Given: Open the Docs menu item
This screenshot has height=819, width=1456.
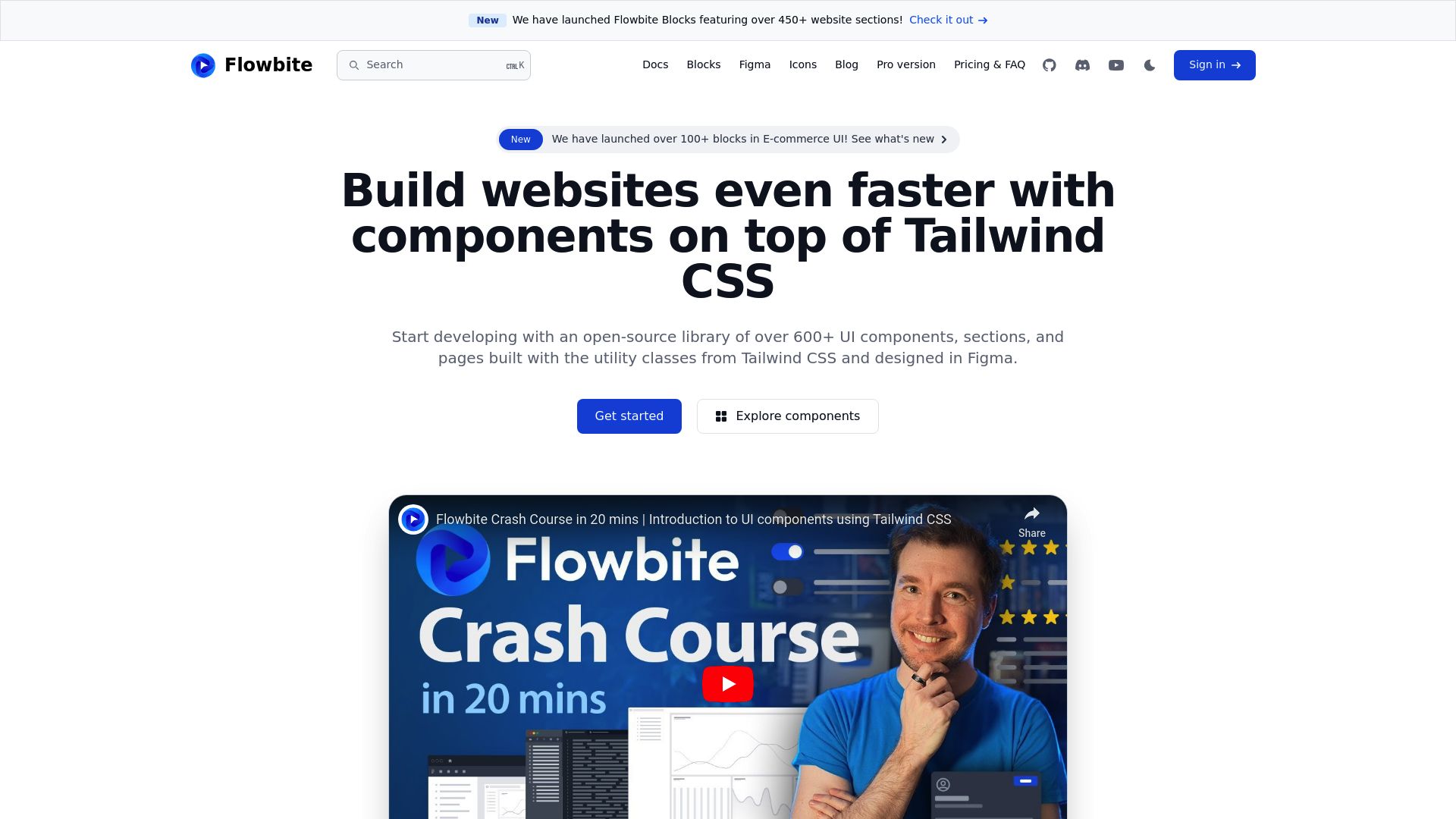Looking at the screenshot, I should click(x=655, y=65).
